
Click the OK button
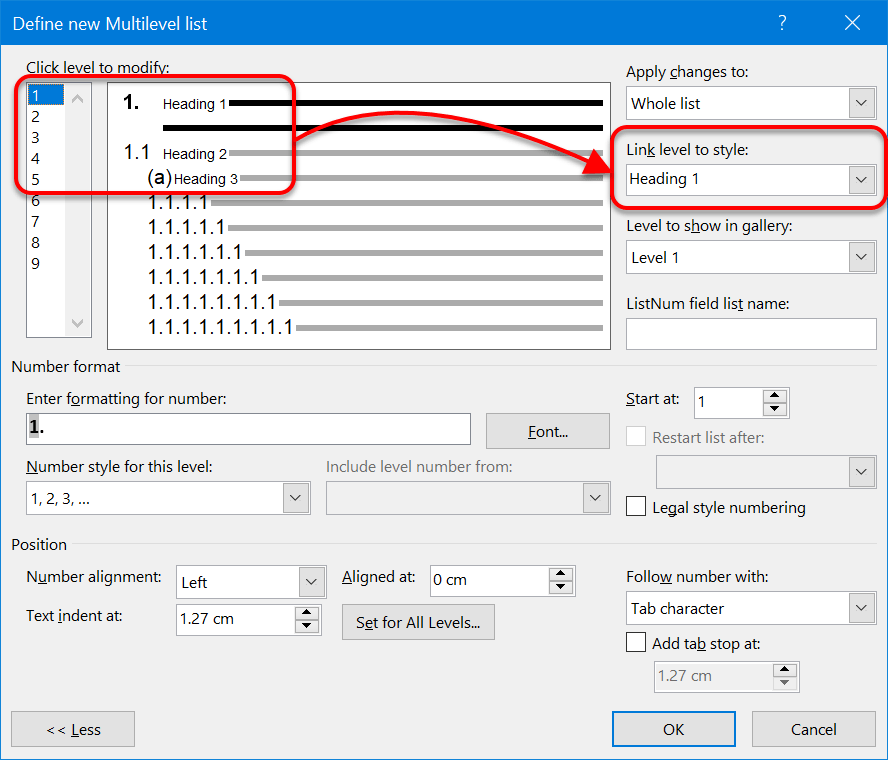coord(673,729)
